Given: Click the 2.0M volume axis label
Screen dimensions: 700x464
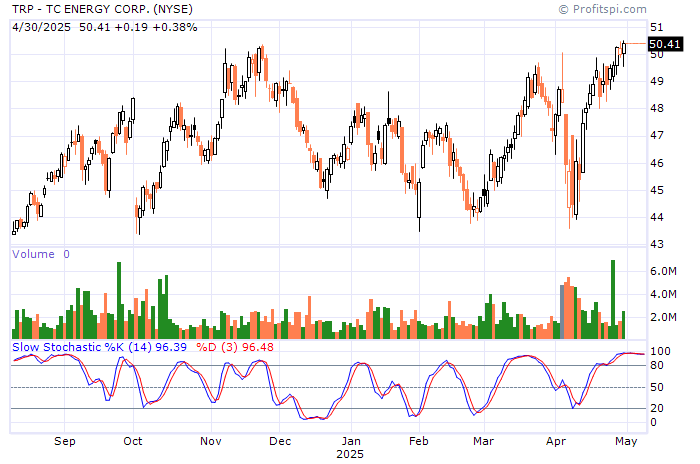Looking at the screenshot, I should pyautogui.click(x=663, y=318).
